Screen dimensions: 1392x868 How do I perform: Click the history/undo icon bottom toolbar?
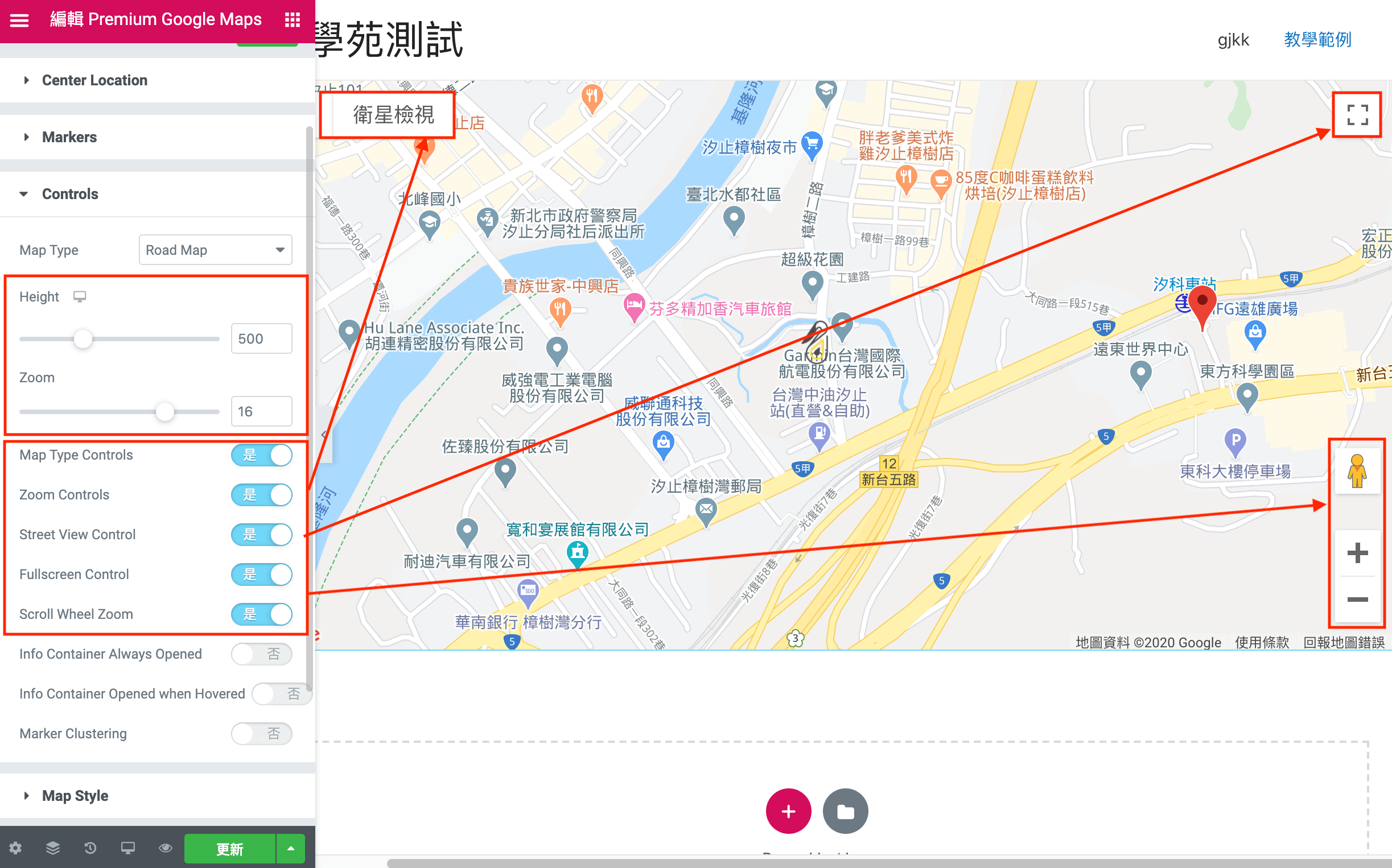[91, 849]
